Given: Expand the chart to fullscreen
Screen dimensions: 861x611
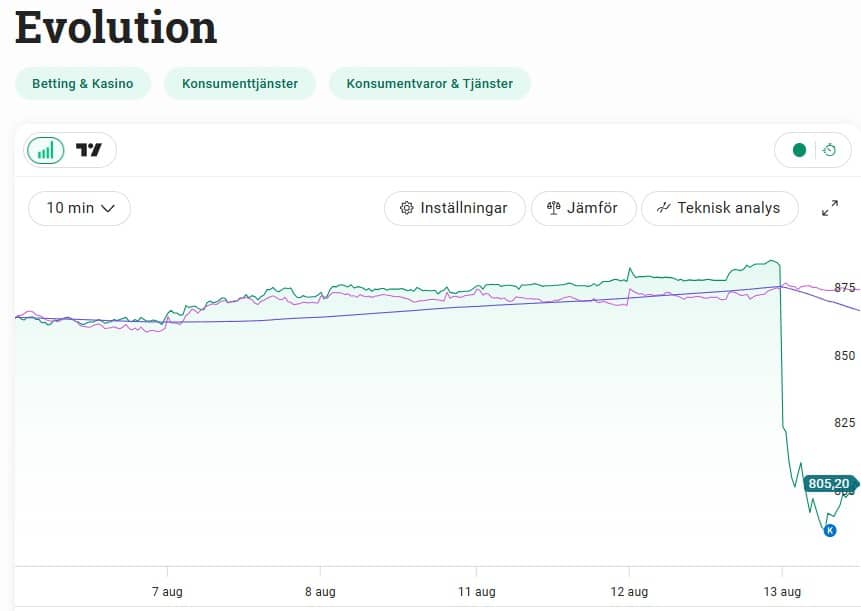Looking at the screenshot, I should (x=829, y=208).
